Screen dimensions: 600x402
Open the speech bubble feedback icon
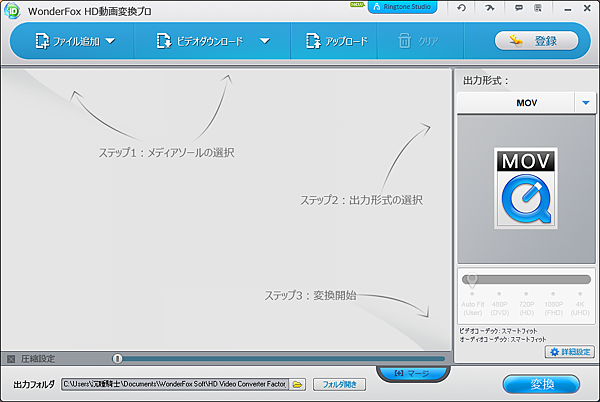coord(518,8)
